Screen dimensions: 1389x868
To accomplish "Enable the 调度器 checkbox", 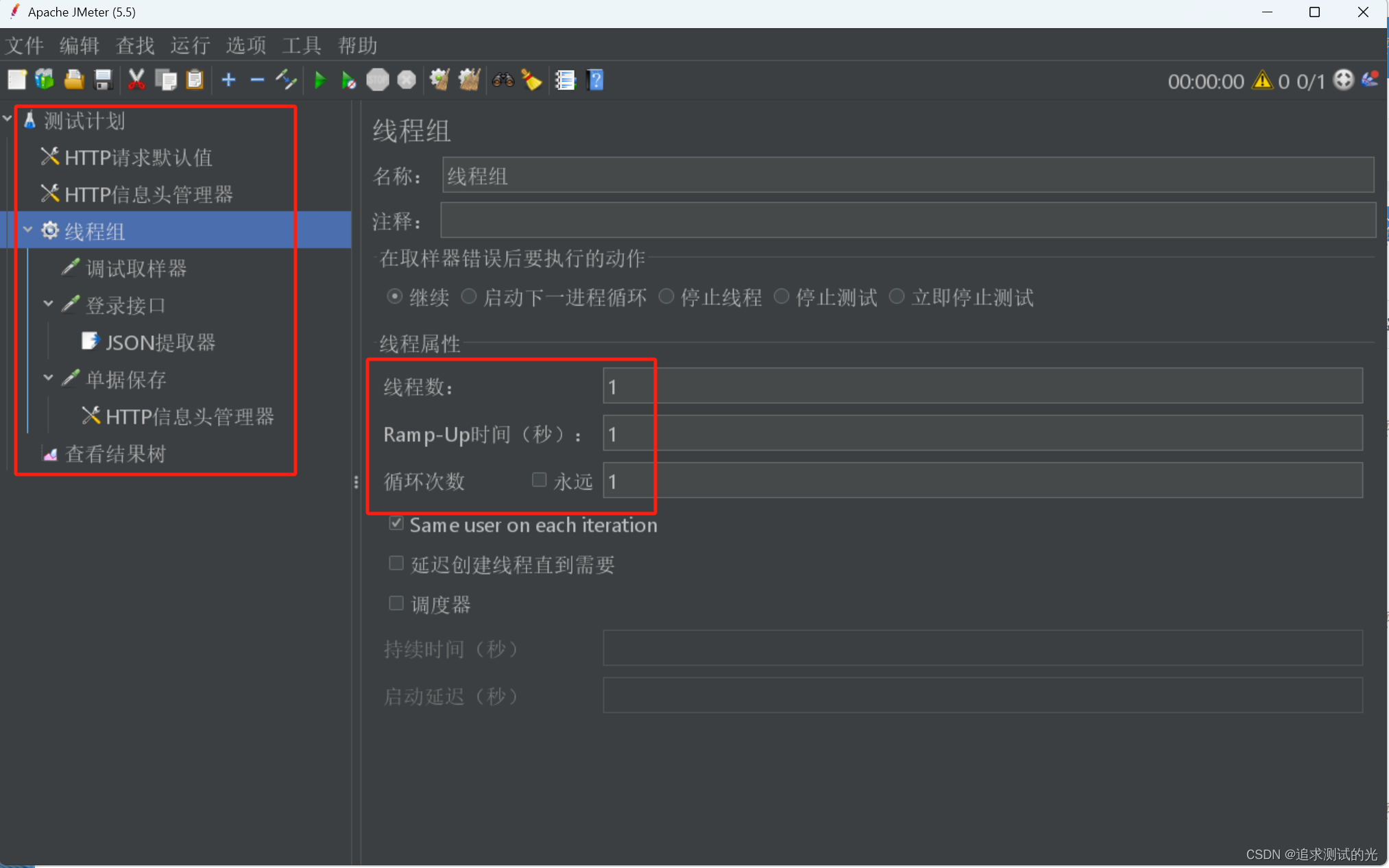I will tap(396, 603).
